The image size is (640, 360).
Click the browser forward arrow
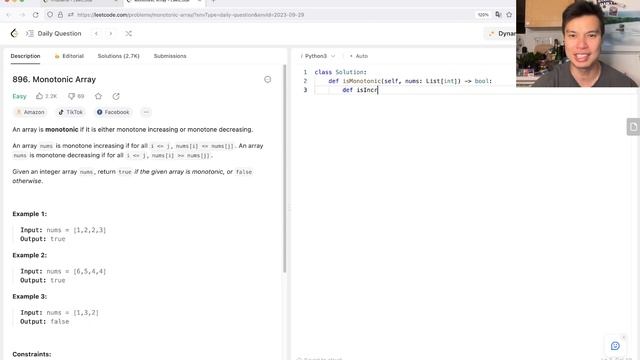click(x=22, y=15)
